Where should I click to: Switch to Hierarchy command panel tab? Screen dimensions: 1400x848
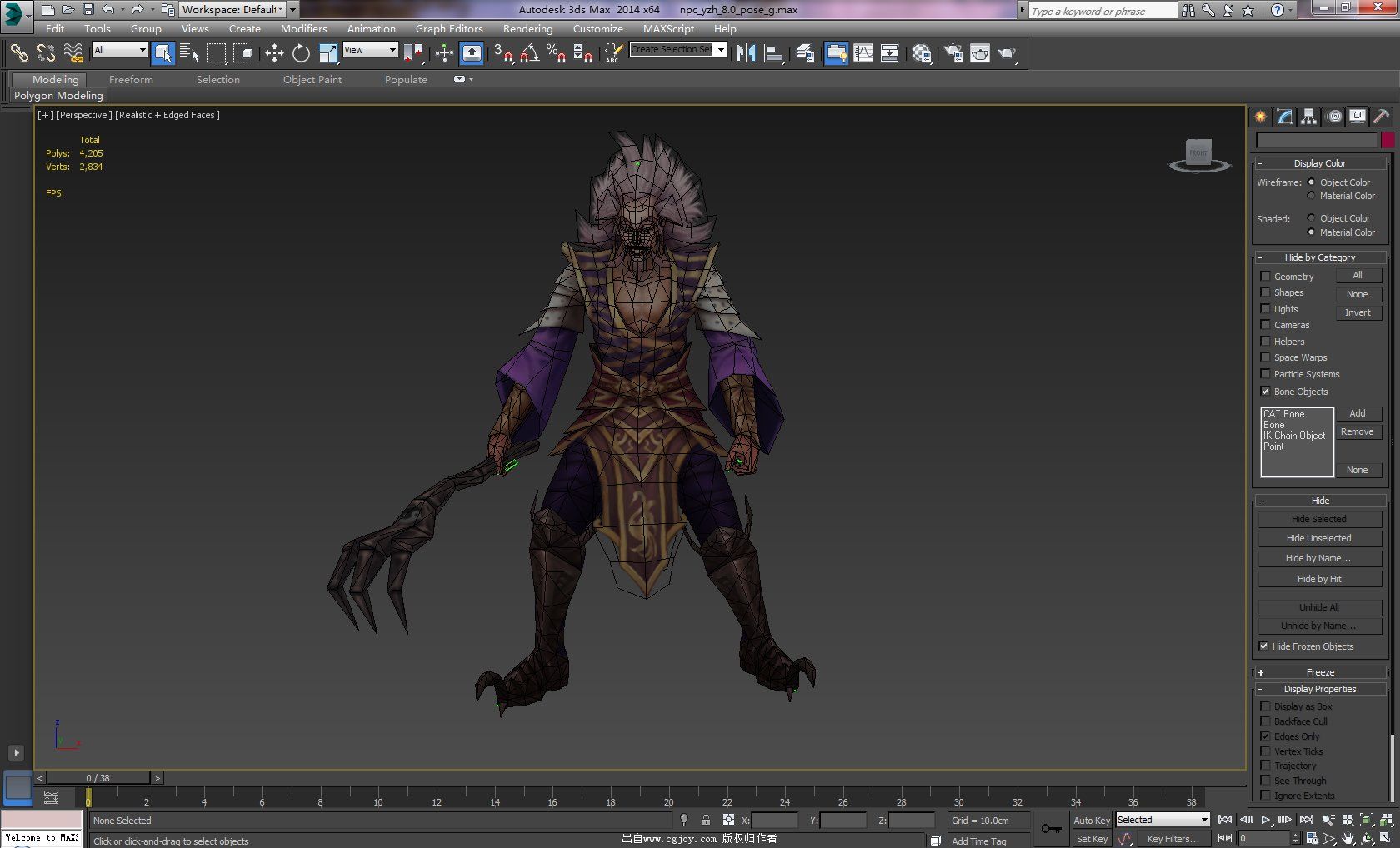tap(1308, 117)
